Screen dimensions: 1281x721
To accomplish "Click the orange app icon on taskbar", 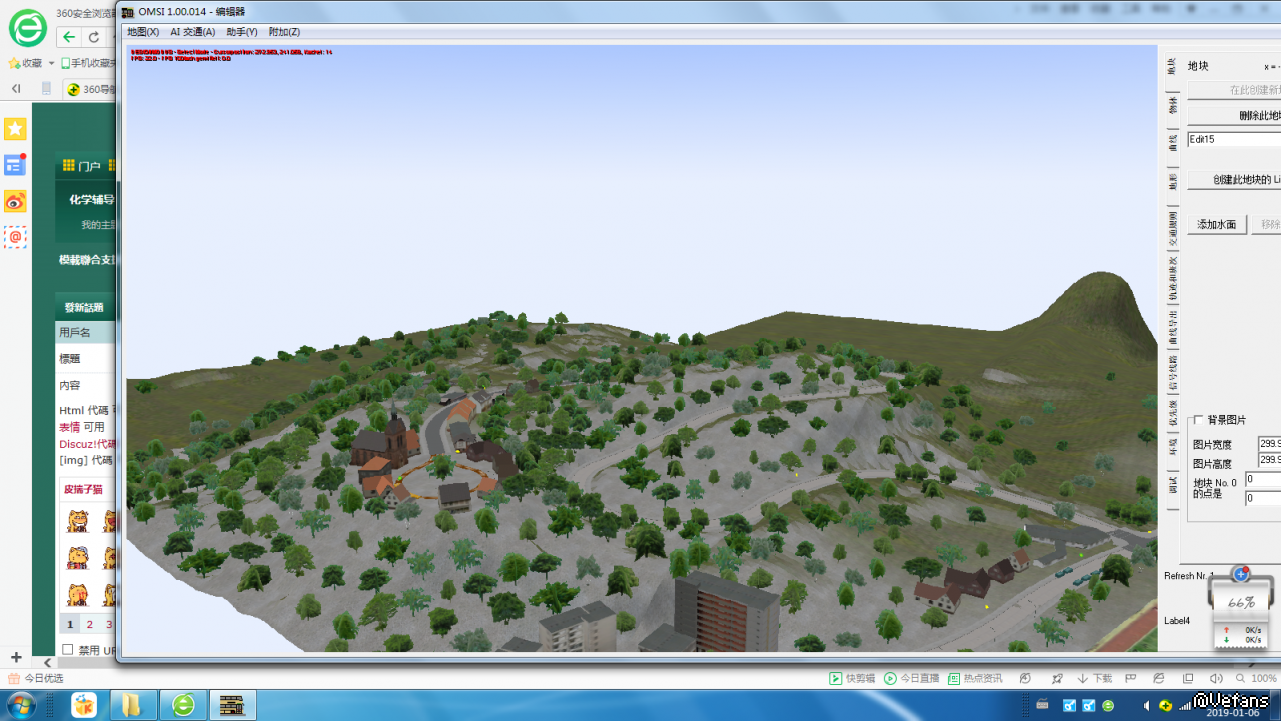I will 84,705.
